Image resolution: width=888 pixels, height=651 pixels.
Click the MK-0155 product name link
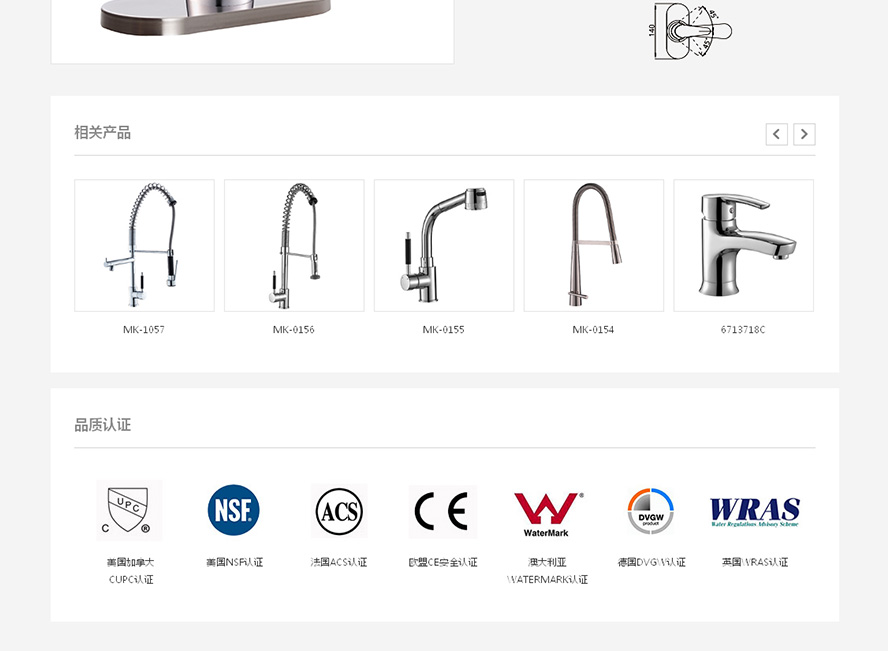[443, 329]
